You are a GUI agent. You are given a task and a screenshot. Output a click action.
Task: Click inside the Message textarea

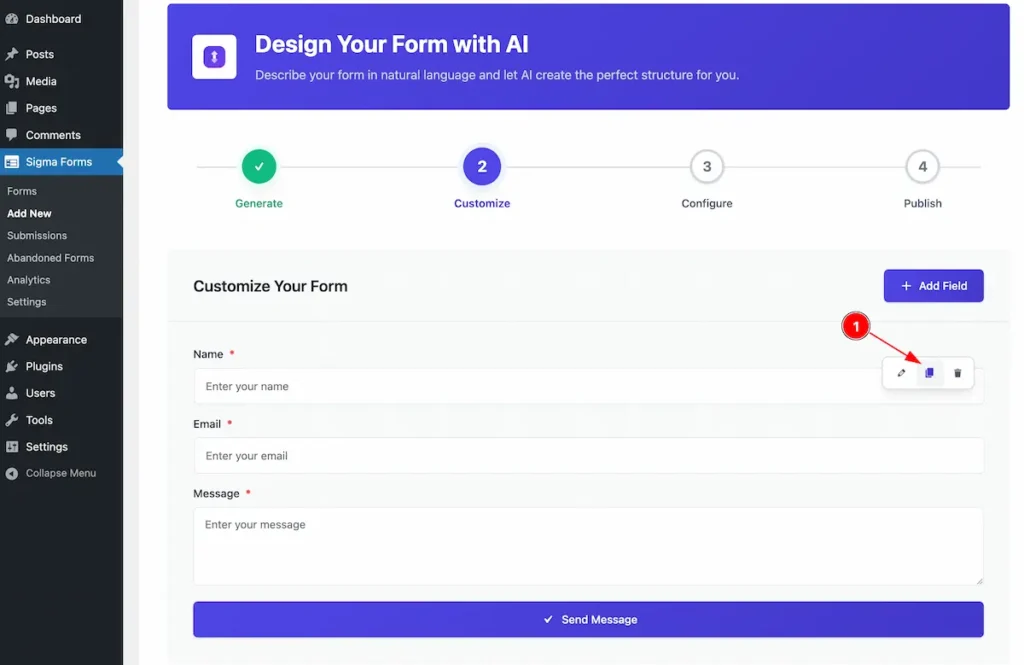(588, 545)
